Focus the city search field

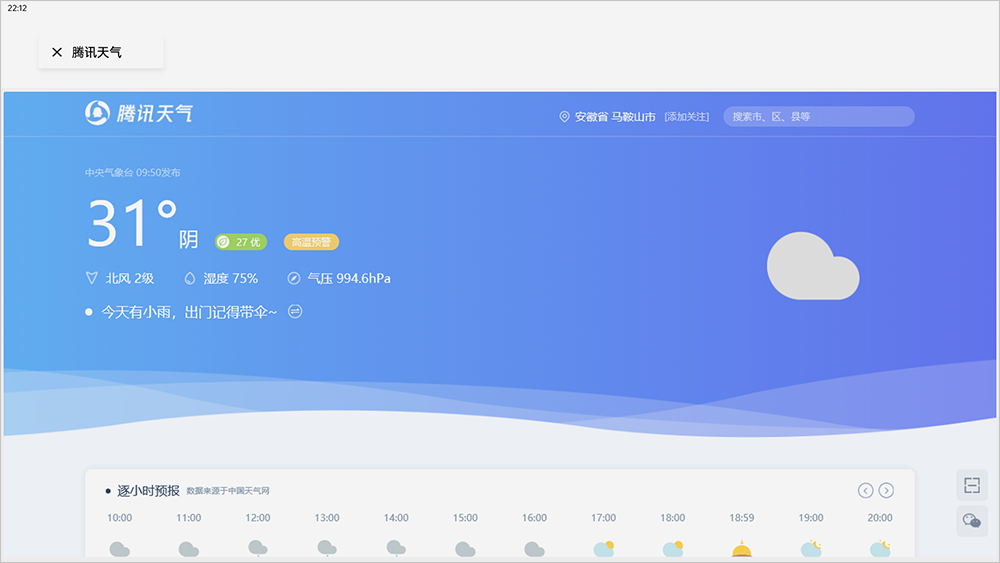(x=818, y=117)
